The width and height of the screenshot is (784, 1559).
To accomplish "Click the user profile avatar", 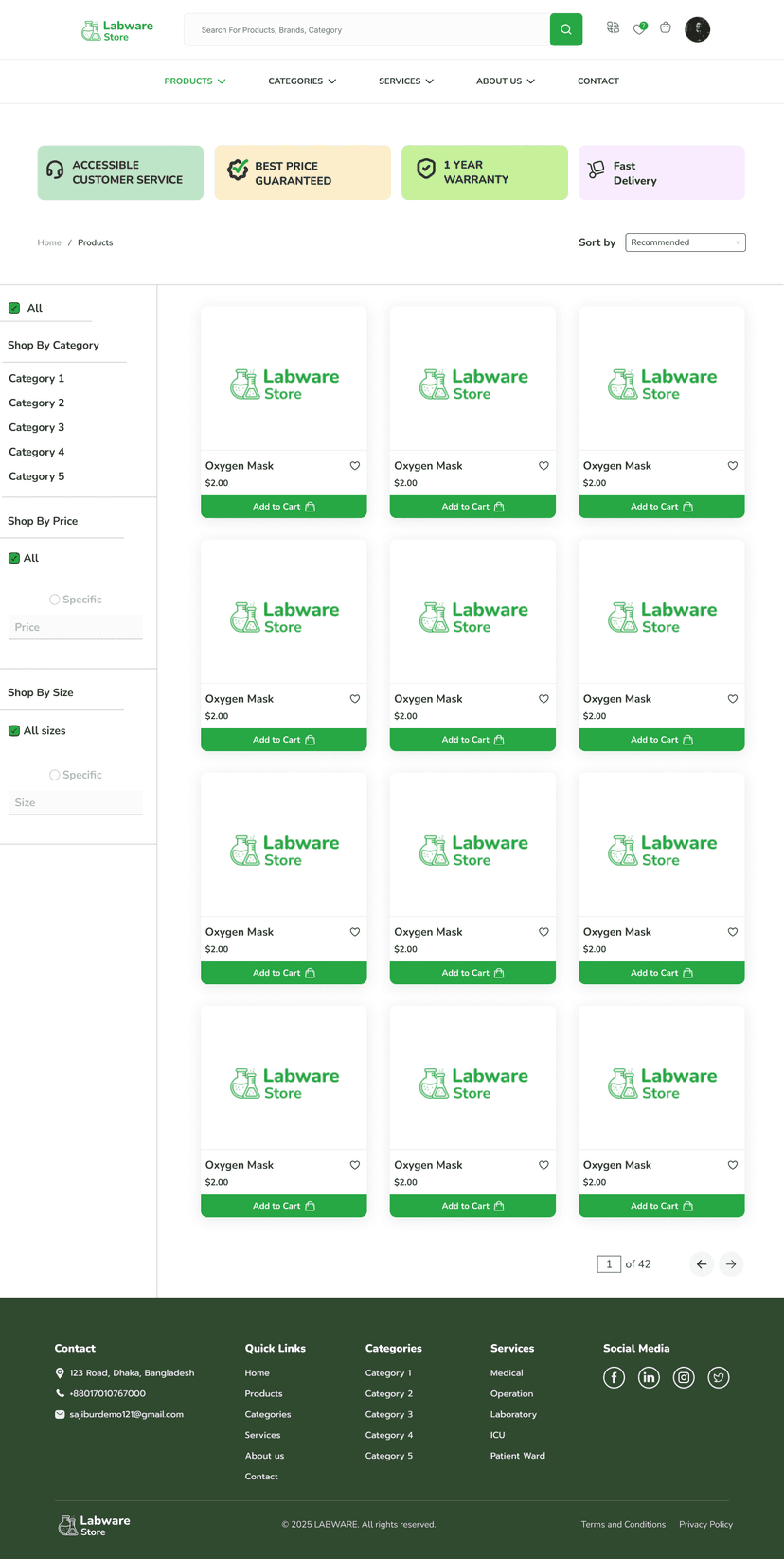I will [x=697, y=29].
